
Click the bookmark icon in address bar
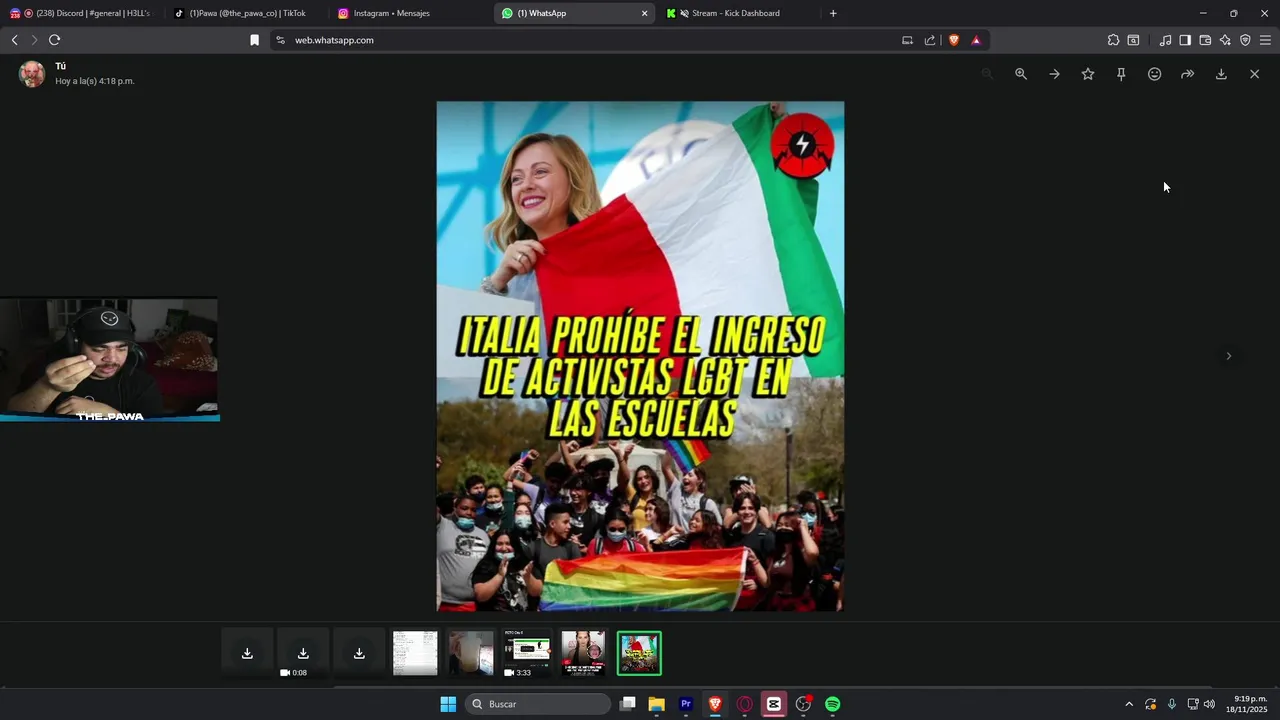(x=254, y=40)
